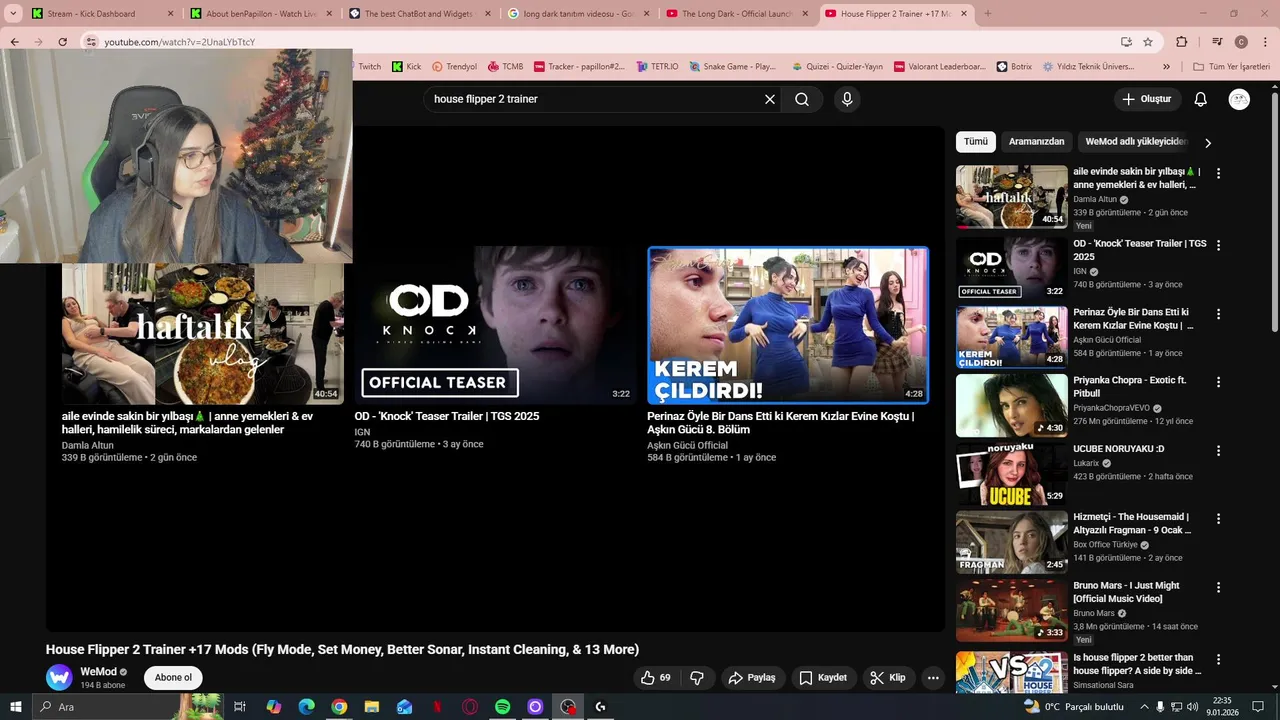Open YouTube account avatar menu
The image size is (1280, 720).
pos(1239,99)
